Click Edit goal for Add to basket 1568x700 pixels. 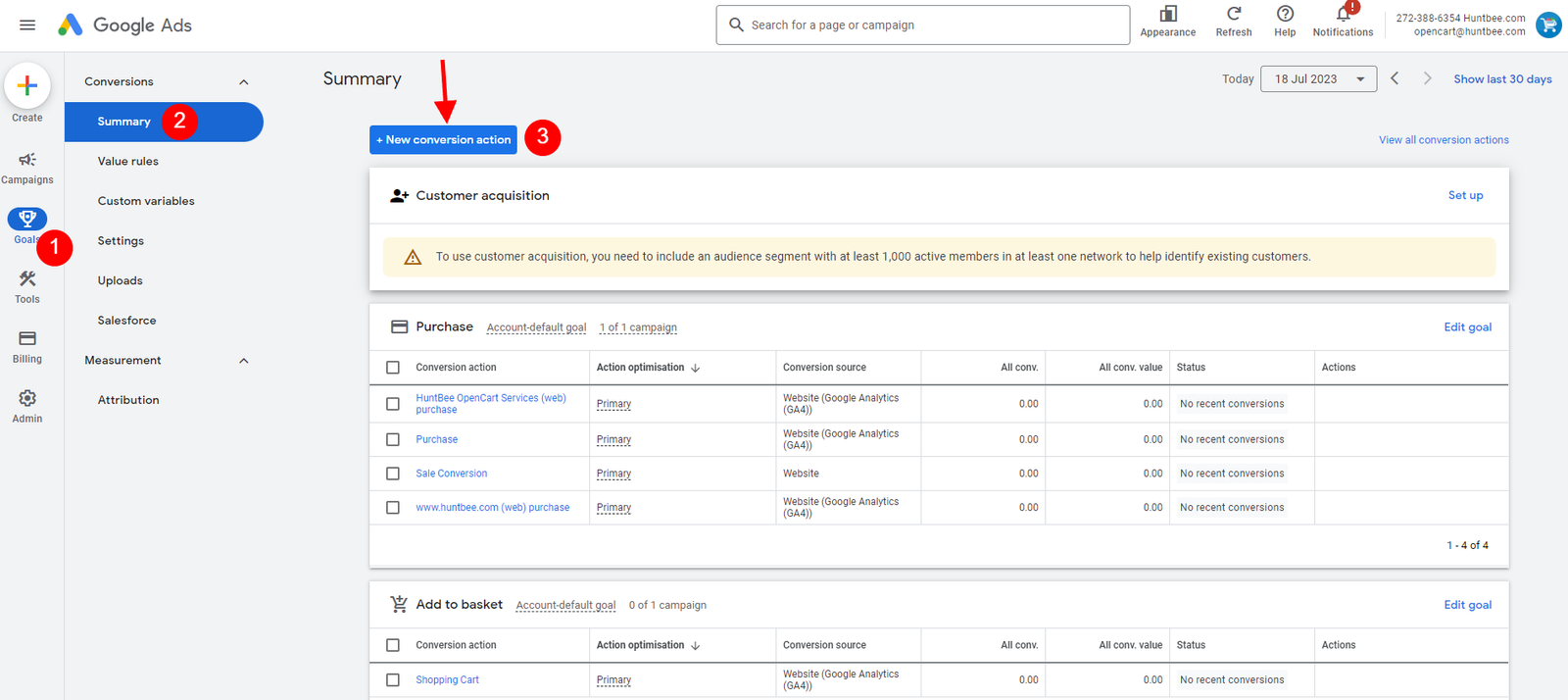(1467, 605)
